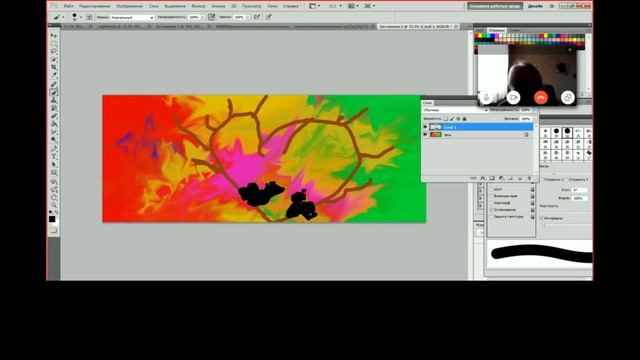The height and width of the screenshot is (360, 640).
Task: Select the Rectangular Marquee tool
Action: tap(53, 44)
